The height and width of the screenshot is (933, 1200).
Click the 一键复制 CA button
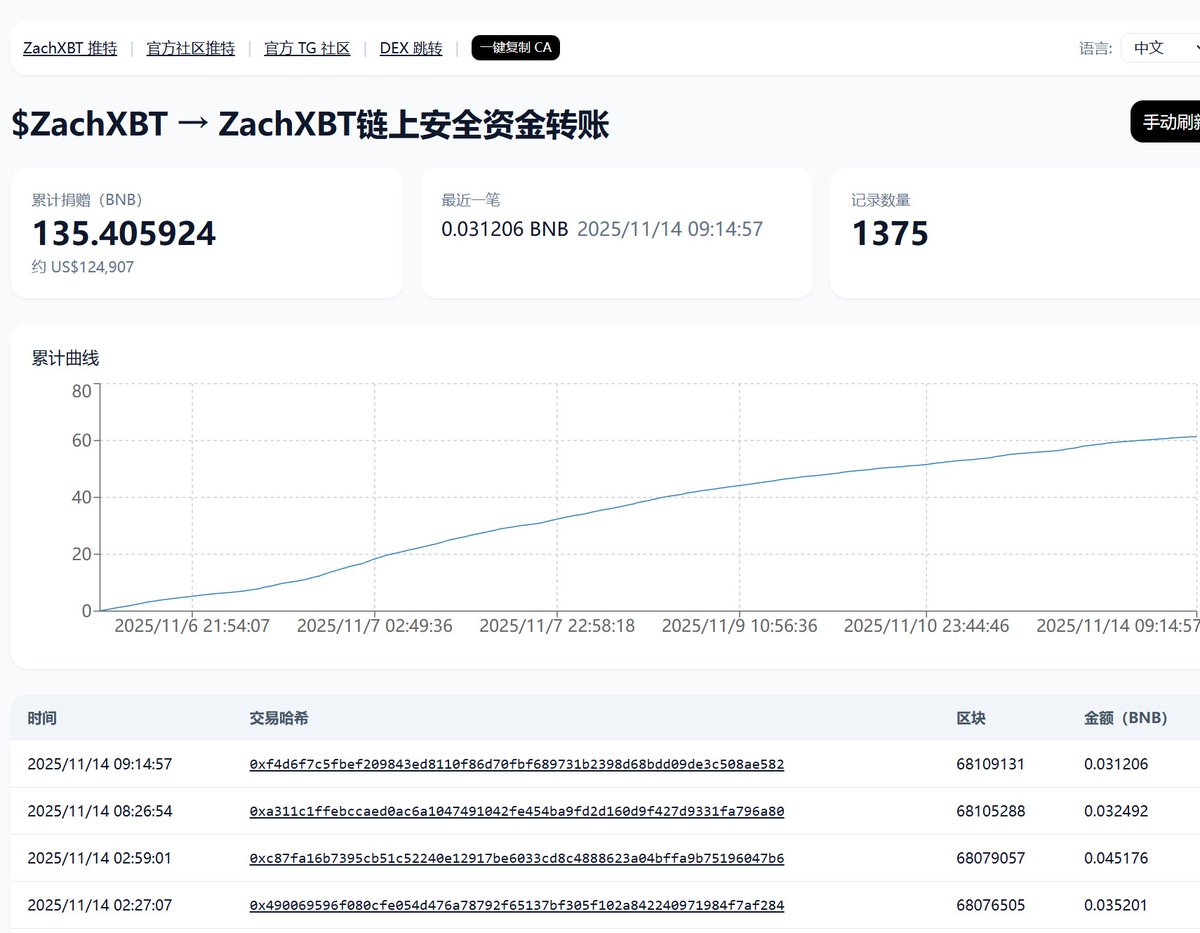point(515,47)
